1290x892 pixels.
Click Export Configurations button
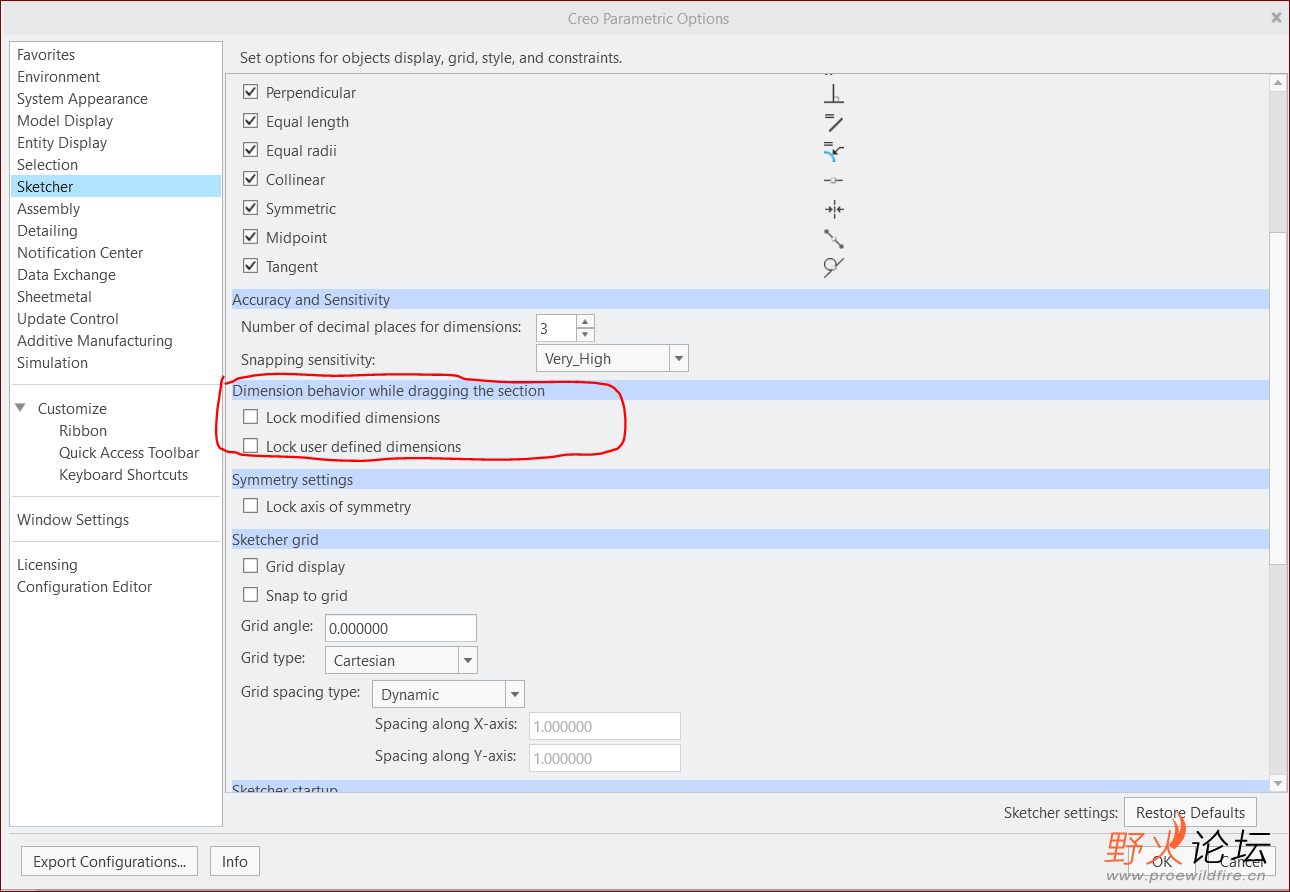109,862
